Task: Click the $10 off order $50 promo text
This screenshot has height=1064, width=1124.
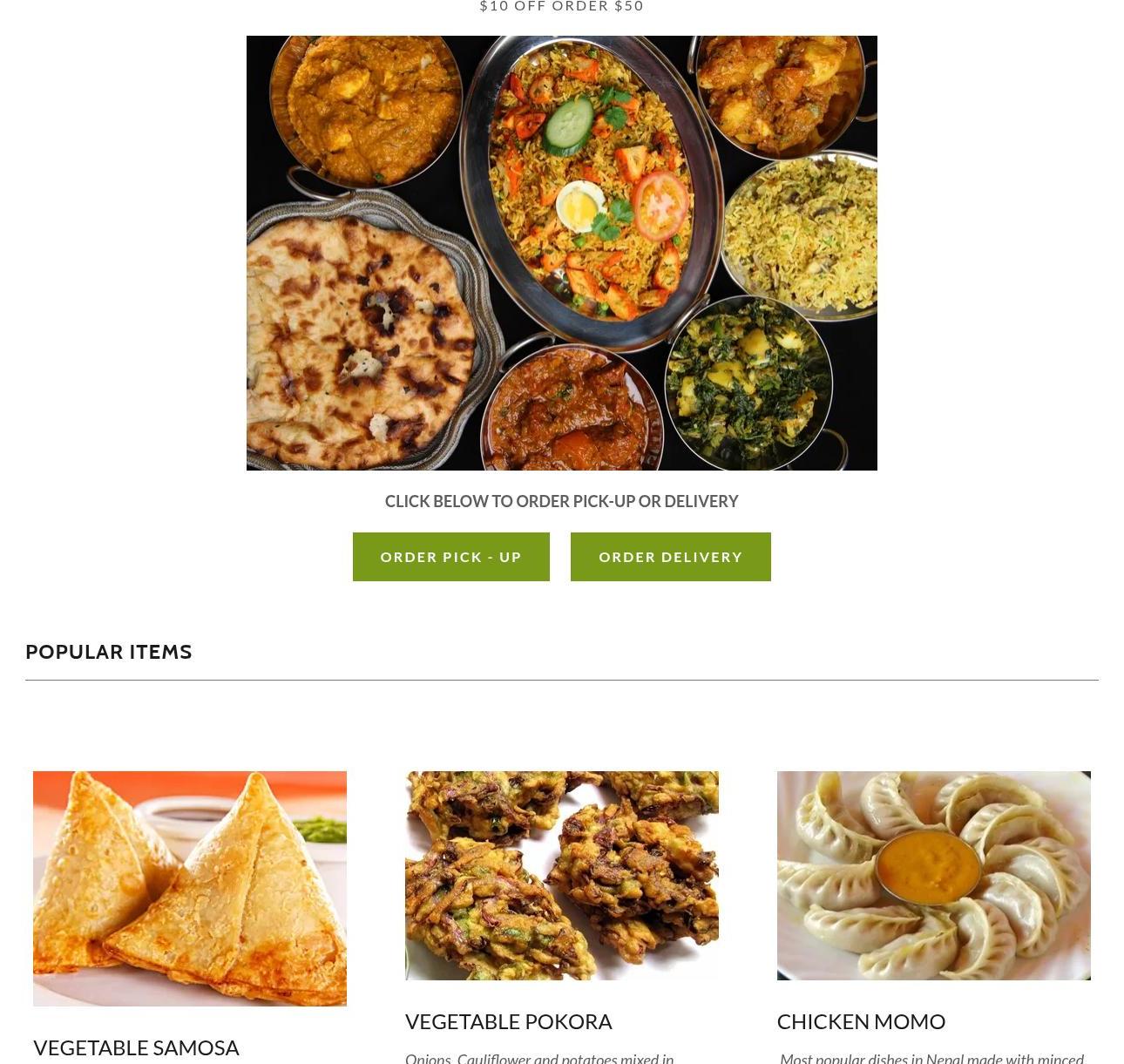Action: [562, 6]
